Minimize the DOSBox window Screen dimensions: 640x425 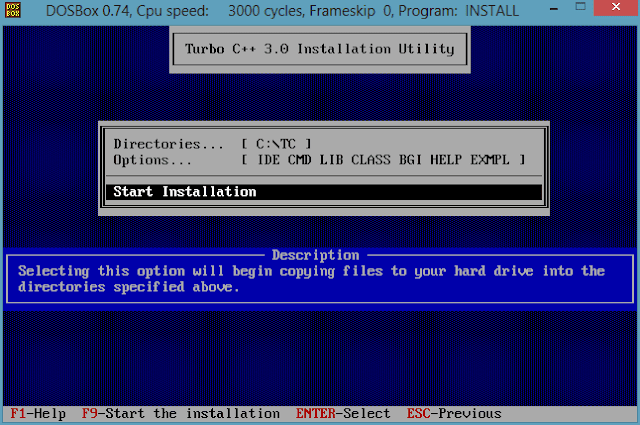(553, 9)
